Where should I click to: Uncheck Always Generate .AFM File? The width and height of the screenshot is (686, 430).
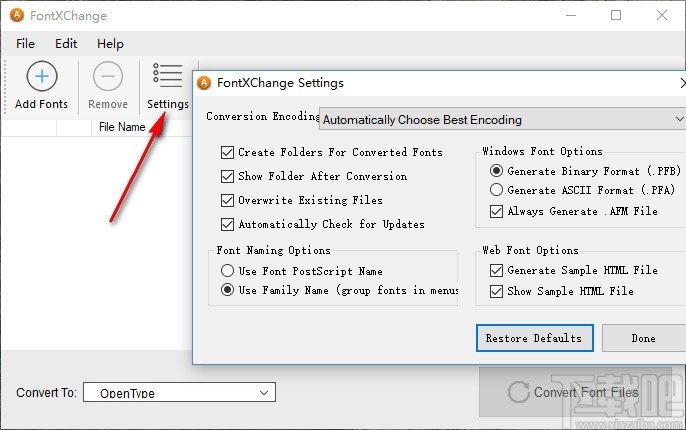click(497, 211)
